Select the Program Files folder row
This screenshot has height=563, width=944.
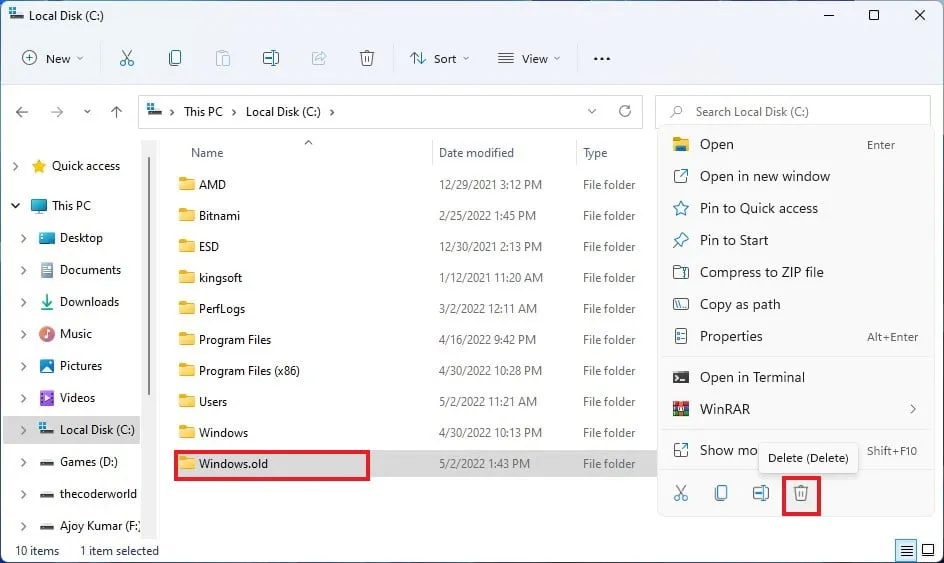coord(415,340)
